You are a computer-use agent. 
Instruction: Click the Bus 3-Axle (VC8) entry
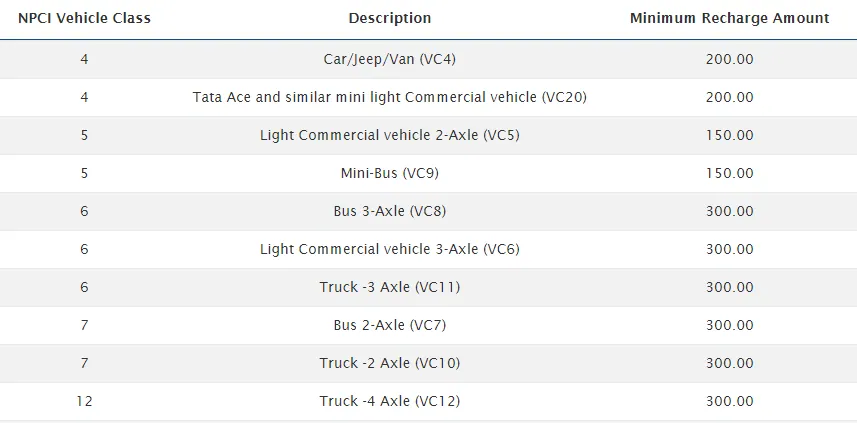(390, 211)
